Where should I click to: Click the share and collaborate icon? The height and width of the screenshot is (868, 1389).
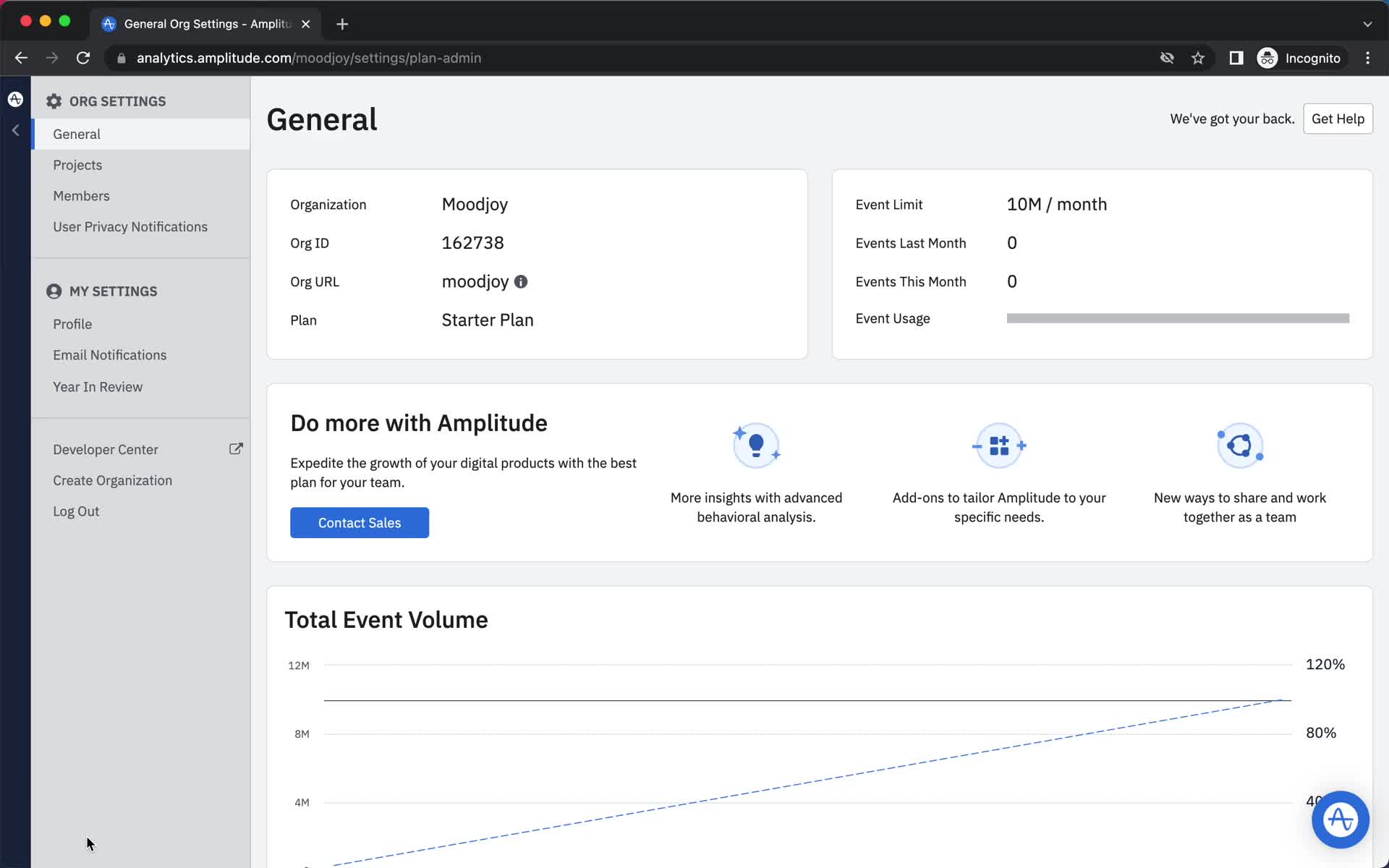pos(1240,446)
